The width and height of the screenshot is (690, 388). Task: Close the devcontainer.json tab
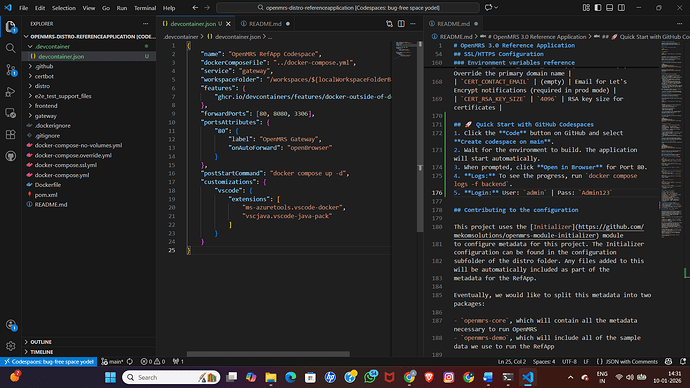tap(228, 24)
